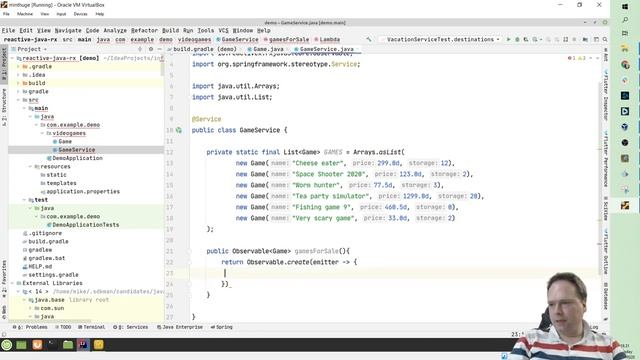This screenshot has width=640, height=360.
Task: Open the Build menu
Action: pos(170,31)
